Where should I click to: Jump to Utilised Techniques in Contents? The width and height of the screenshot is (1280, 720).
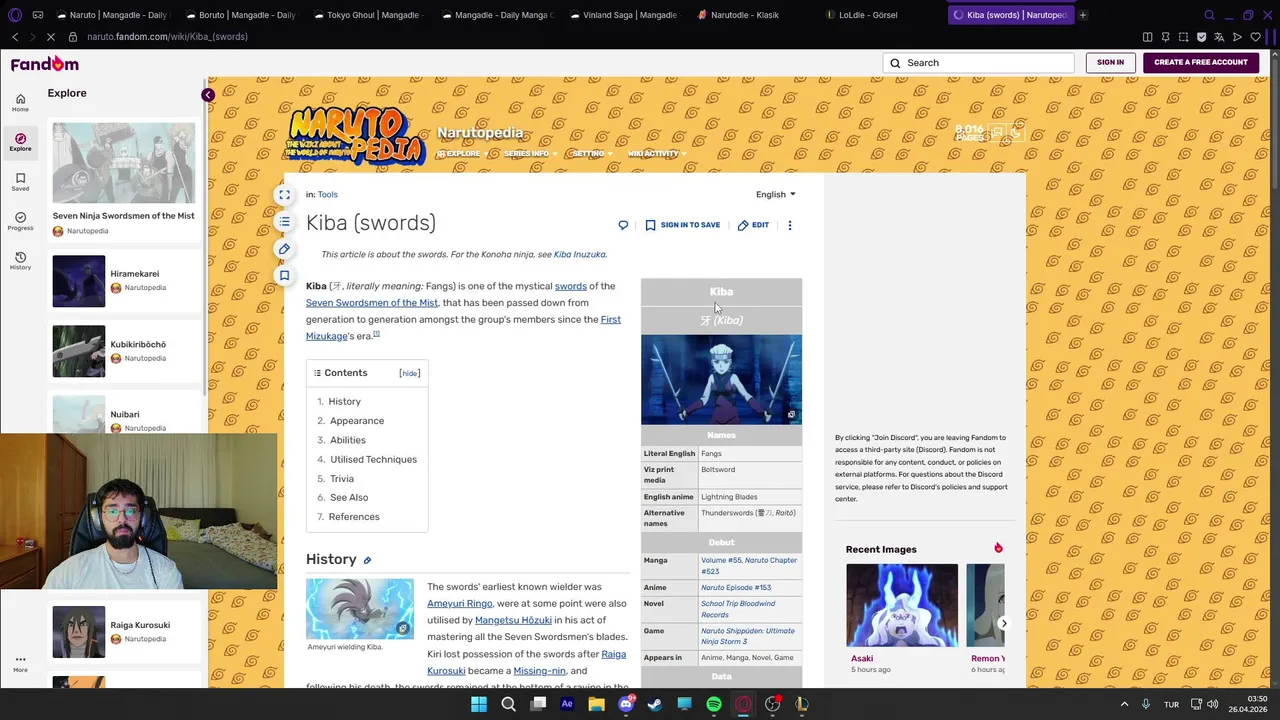373,459
